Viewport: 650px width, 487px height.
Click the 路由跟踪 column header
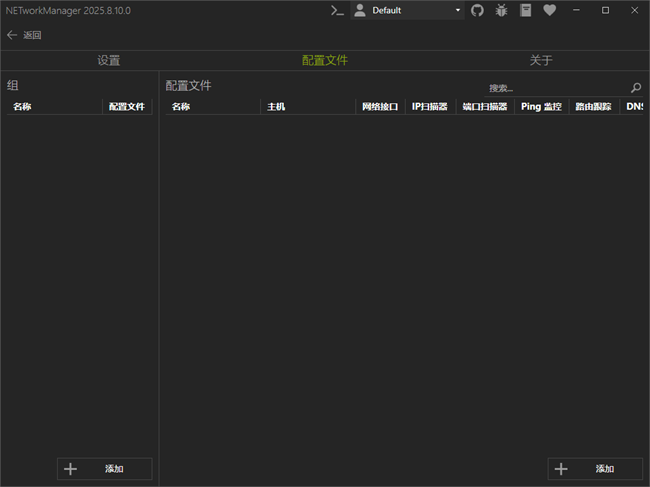tap(594, 106)
